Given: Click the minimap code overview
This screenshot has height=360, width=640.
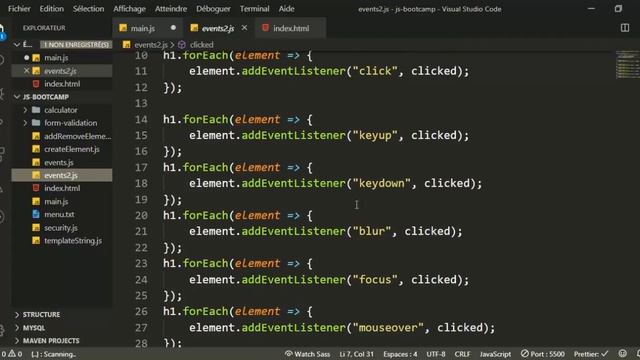Looking at the screenshot, I should (627, 64).
